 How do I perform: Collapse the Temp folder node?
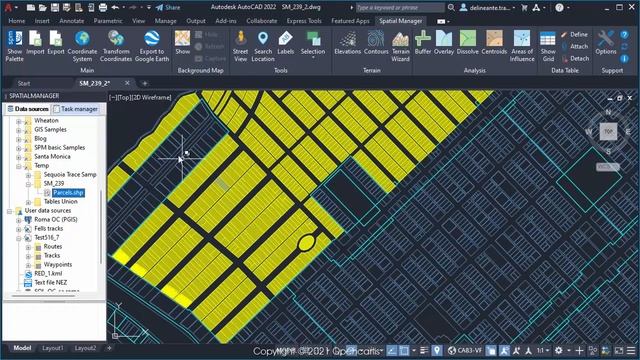click(x=18, y=166)
